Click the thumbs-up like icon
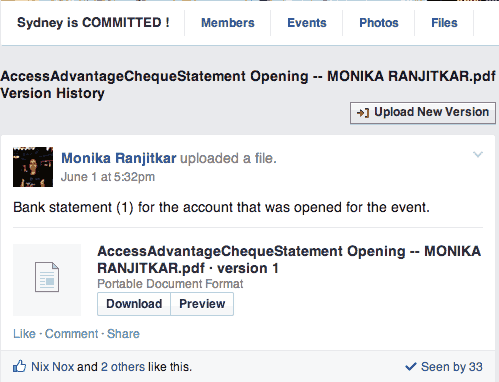This screenshot has height=382, width=499. tap(19, 366)
